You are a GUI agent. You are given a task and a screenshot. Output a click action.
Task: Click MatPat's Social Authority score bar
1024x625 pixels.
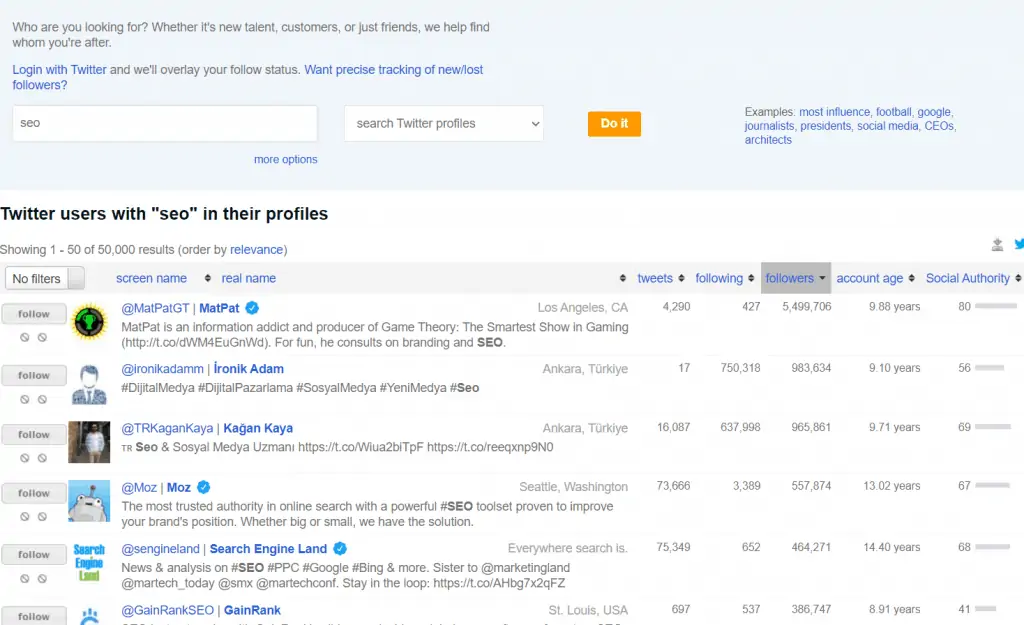995,307
